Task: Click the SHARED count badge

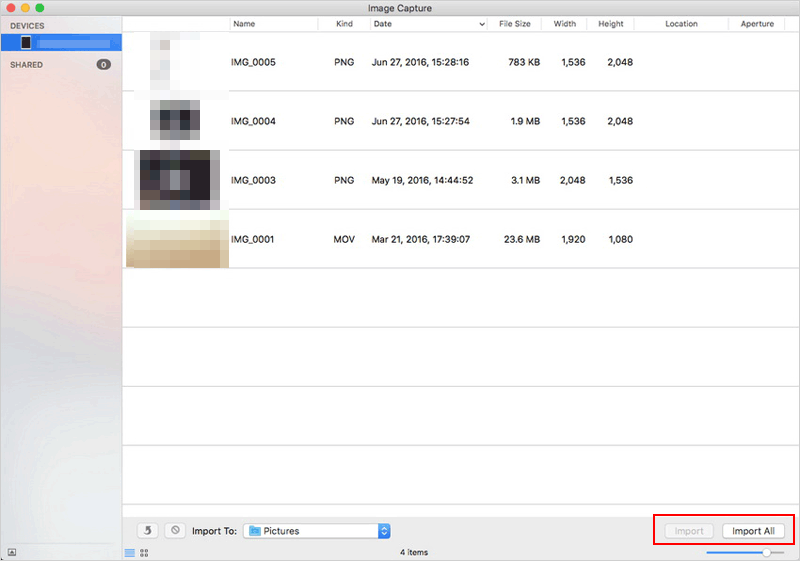Action: click(104, 65)
